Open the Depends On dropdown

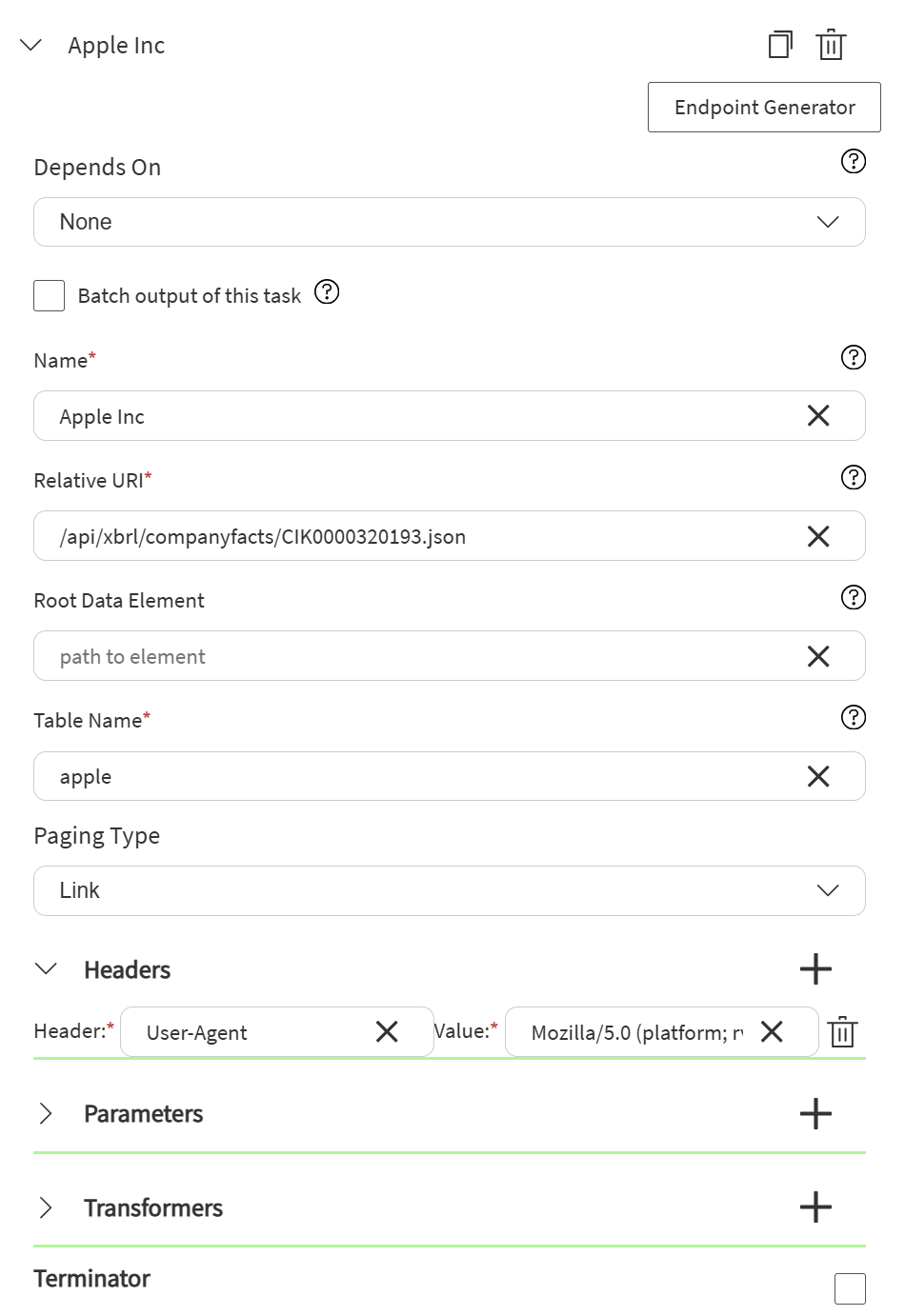pos(449,222)
